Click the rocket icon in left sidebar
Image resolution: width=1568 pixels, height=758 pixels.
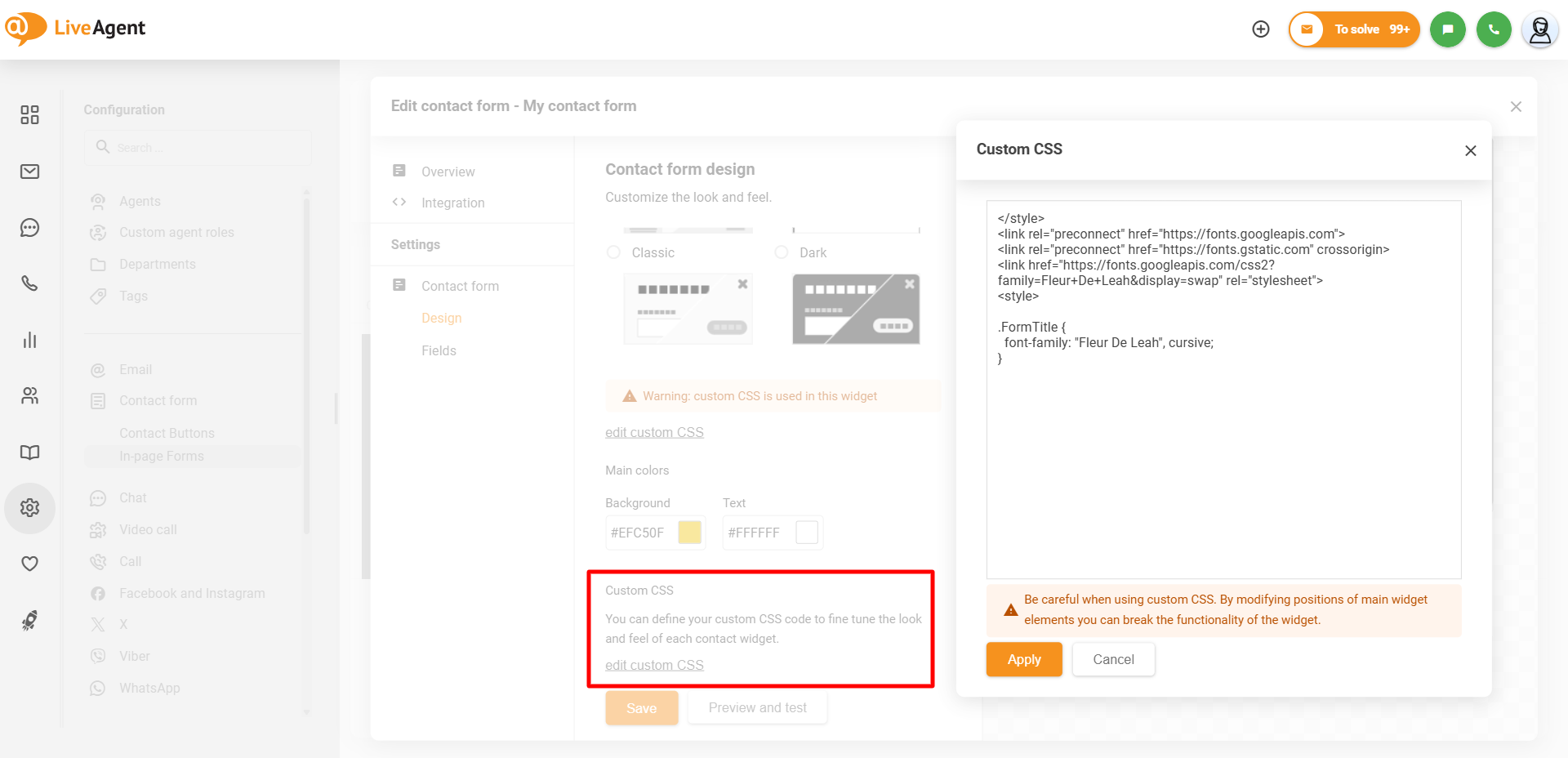(x=29, y=621)
